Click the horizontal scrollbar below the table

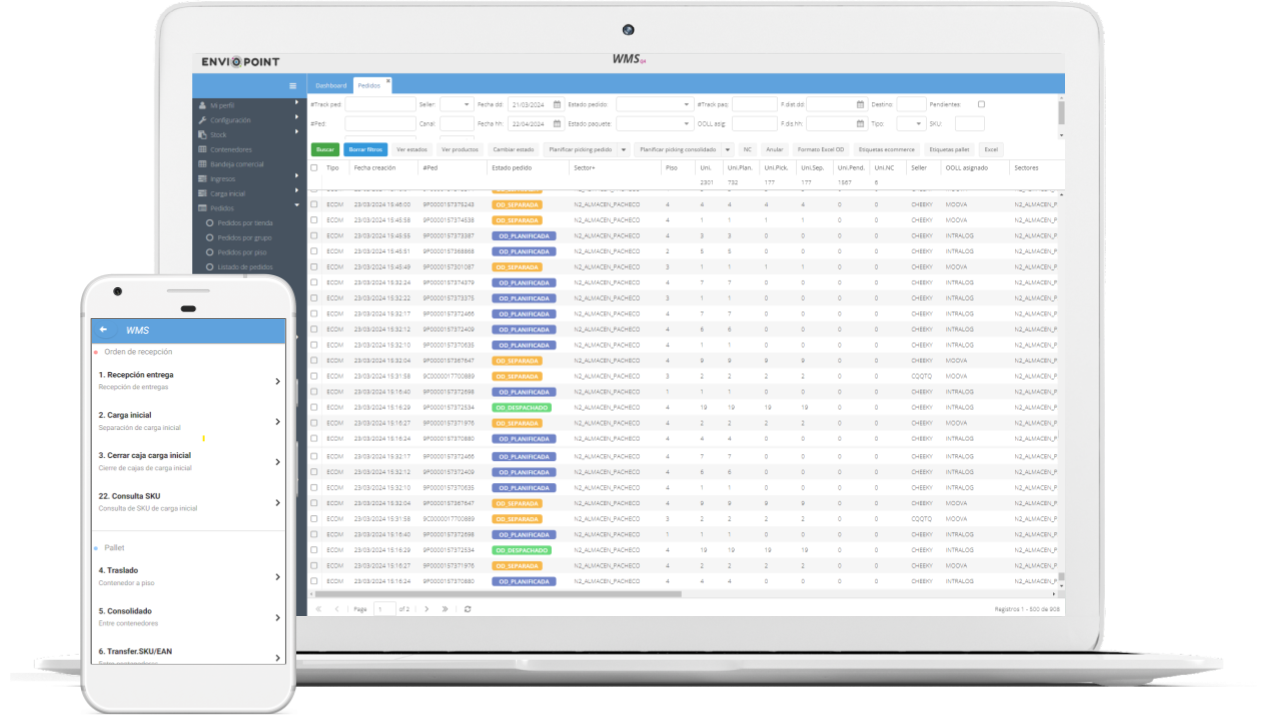pyautogui.click(x=500, y=594)
